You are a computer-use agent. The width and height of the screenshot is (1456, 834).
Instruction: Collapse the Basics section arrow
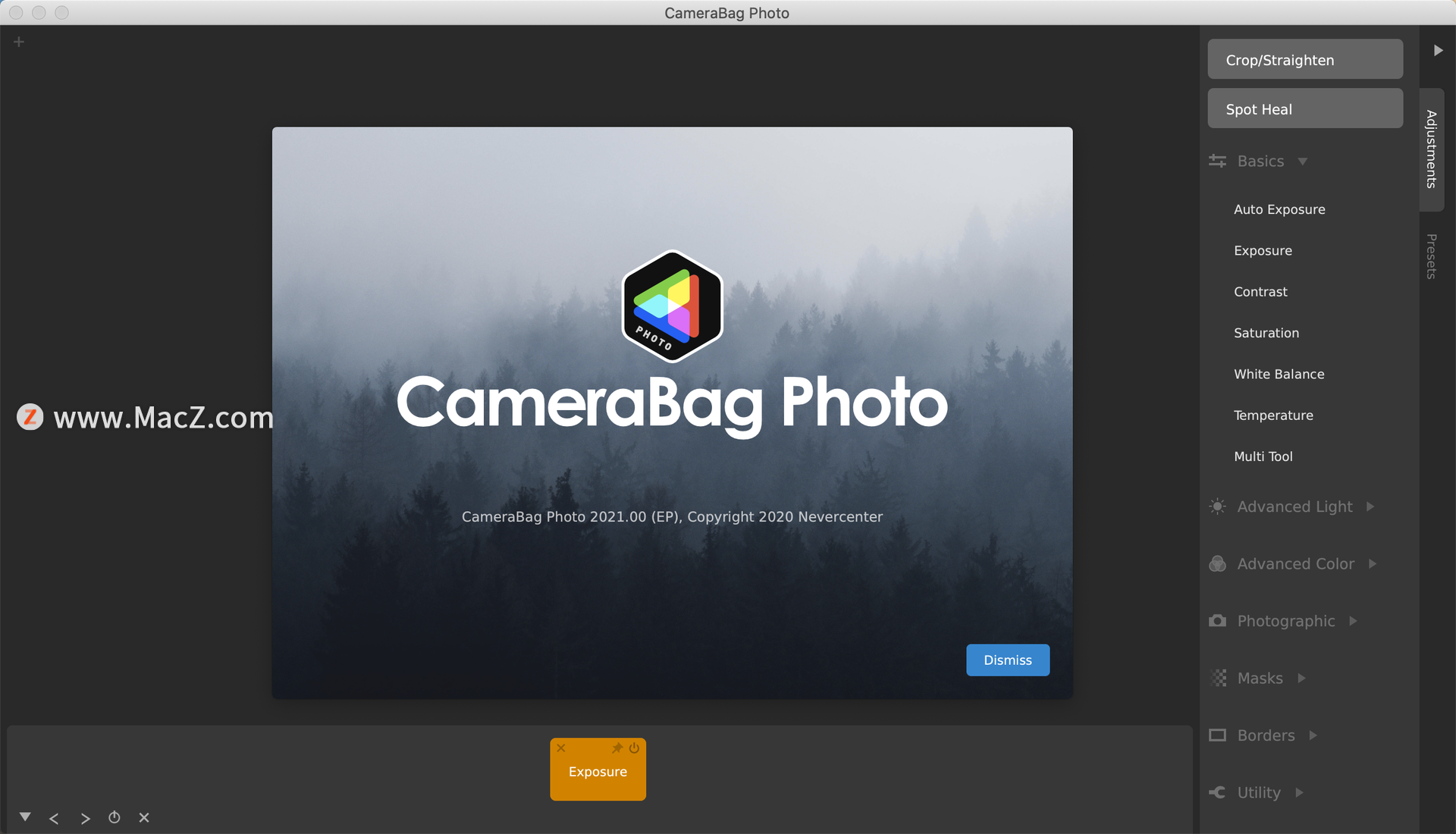(1302, 161)
